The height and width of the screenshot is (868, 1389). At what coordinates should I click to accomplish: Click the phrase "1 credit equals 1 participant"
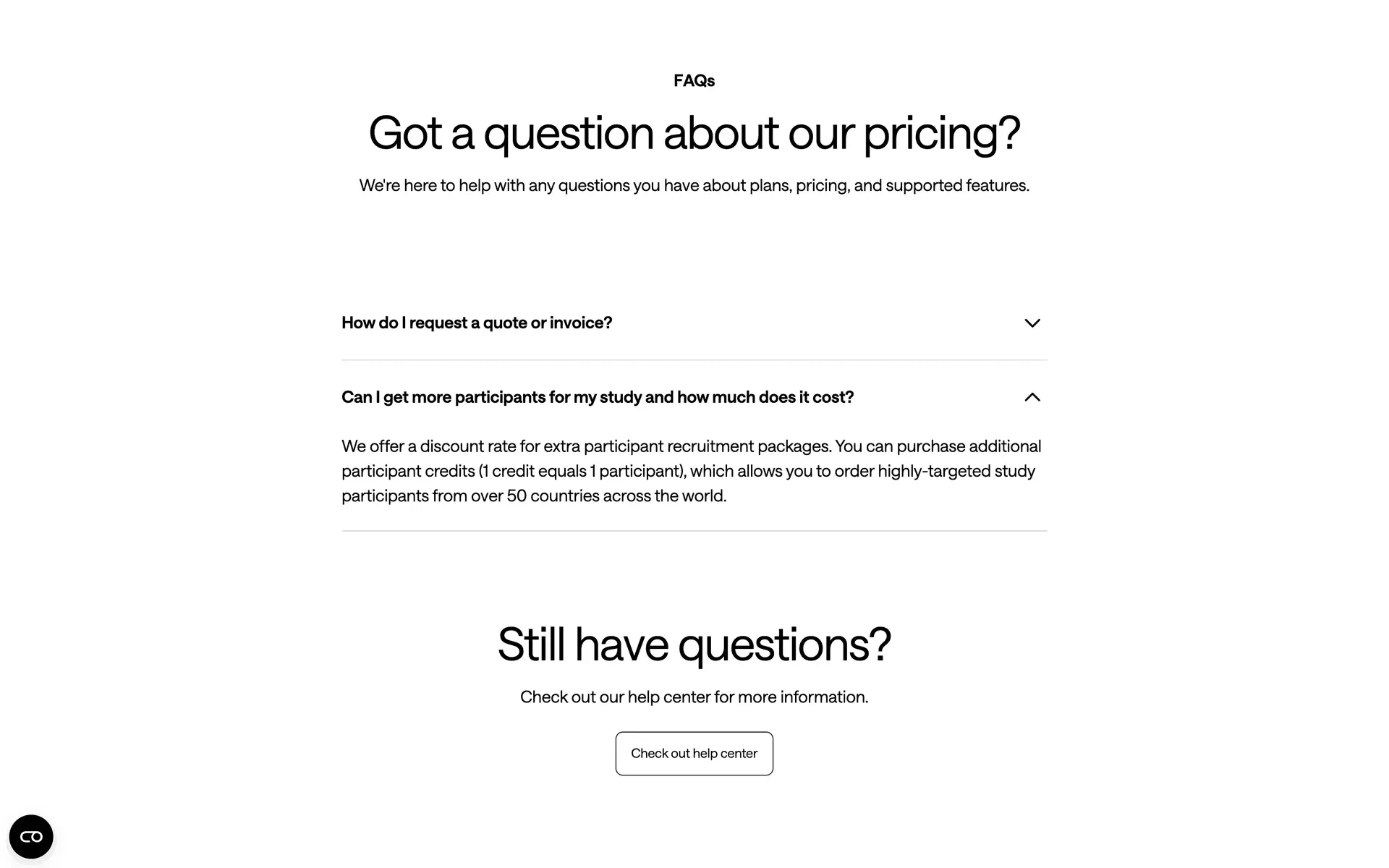(x=582, y=471)
